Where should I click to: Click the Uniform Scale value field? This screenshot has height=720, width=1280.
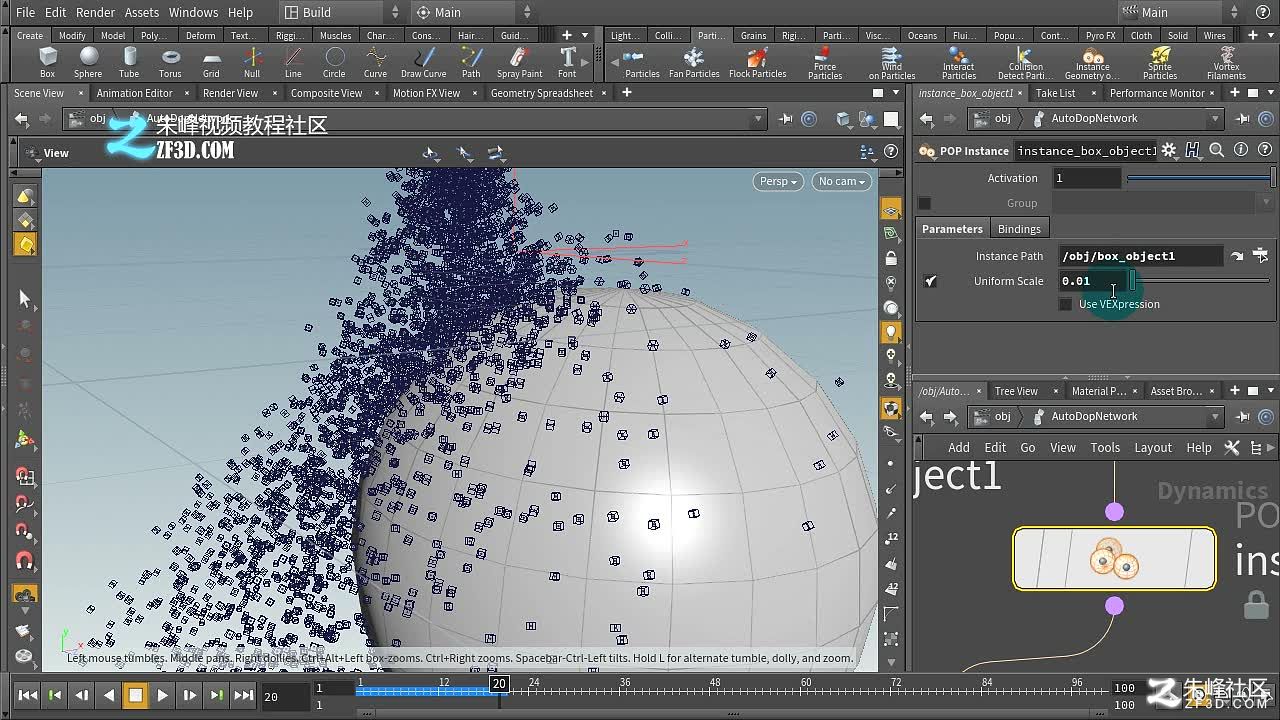(x=1093, y=281)
